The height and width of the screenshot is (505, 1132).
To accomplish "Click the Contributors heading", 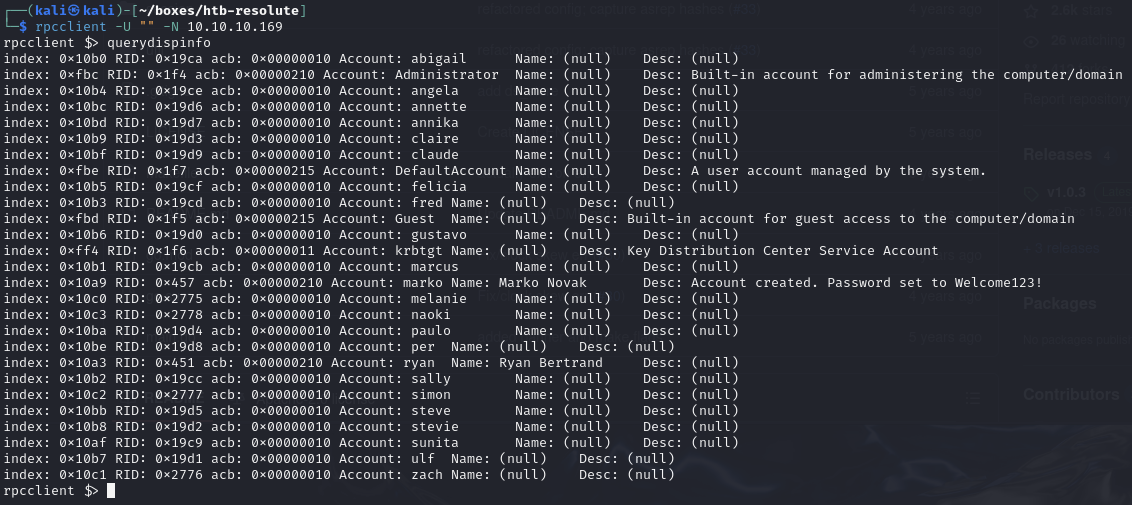I will coord(1071,394).
